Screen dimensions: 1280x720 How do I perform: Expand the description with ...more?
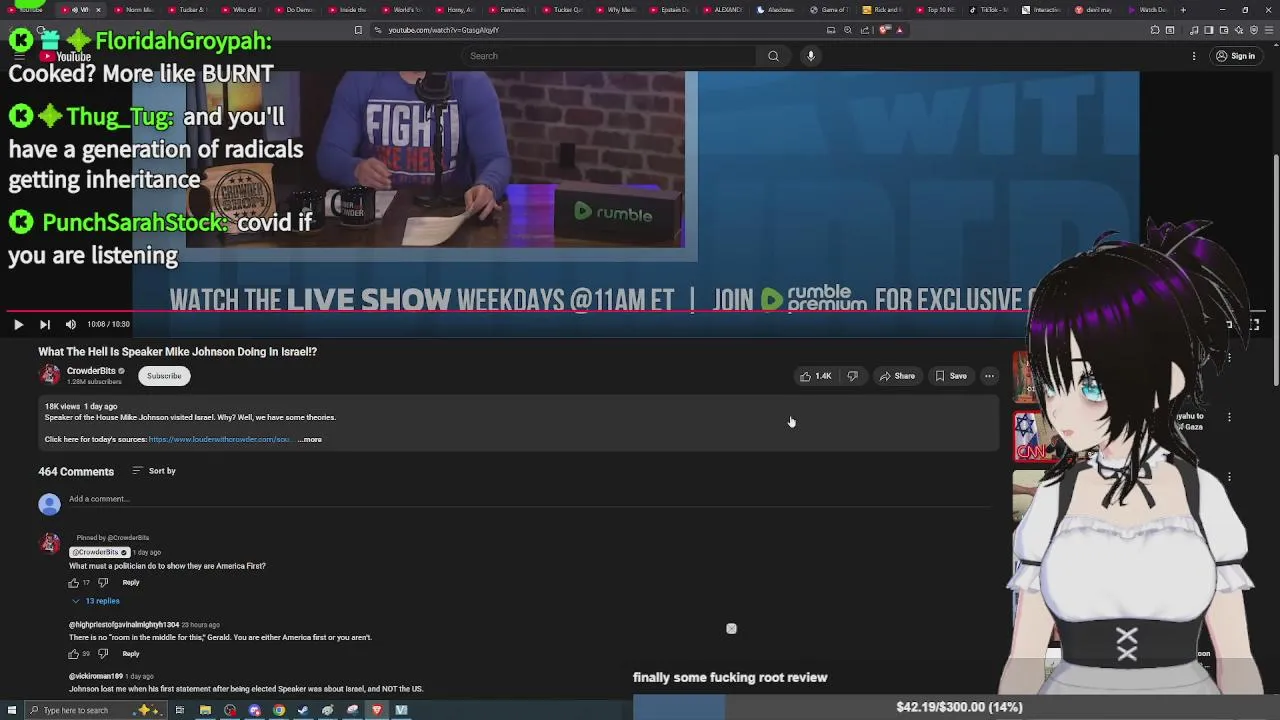pos(310,439)
